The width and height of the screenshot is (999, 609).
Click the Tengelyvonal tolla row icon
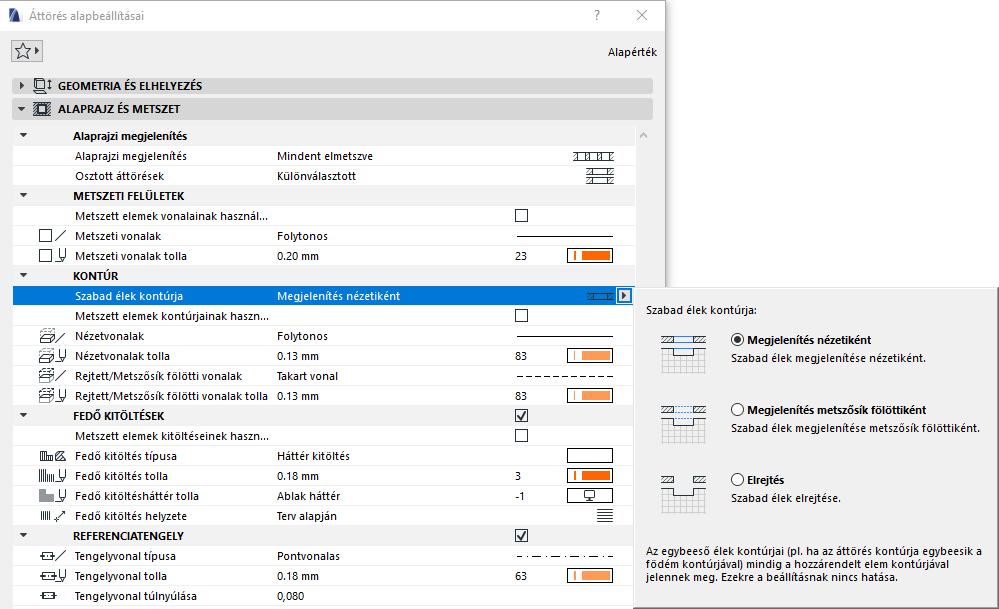click(x=52, y=576)
